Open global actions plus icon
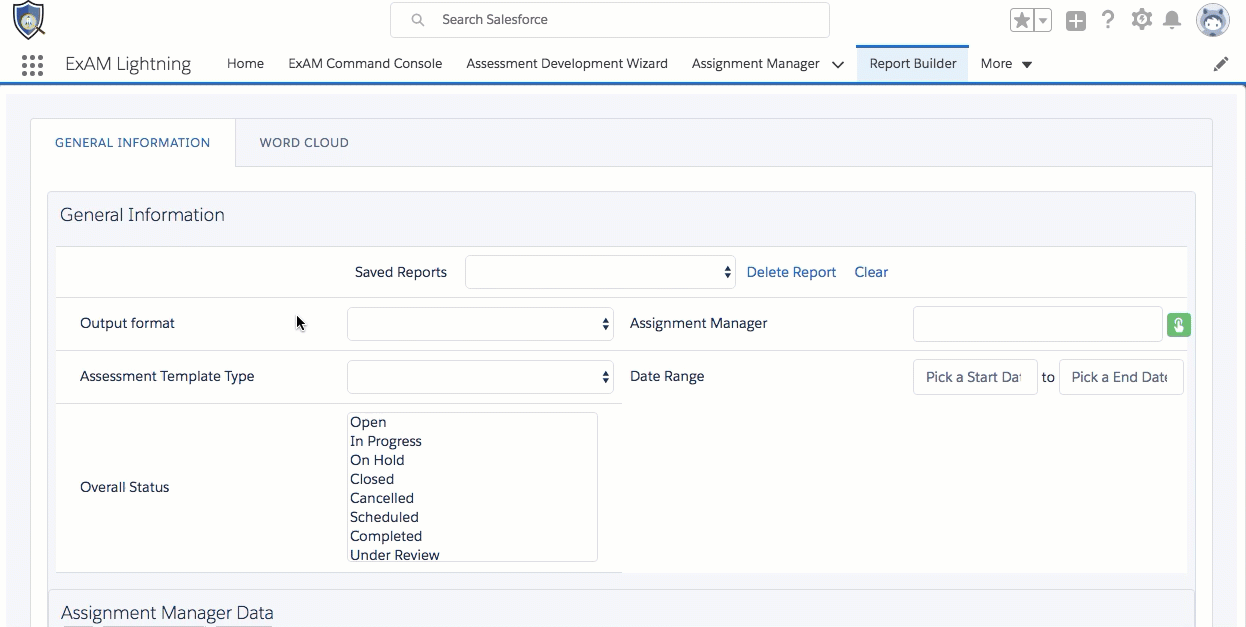 coord(1076,20)
